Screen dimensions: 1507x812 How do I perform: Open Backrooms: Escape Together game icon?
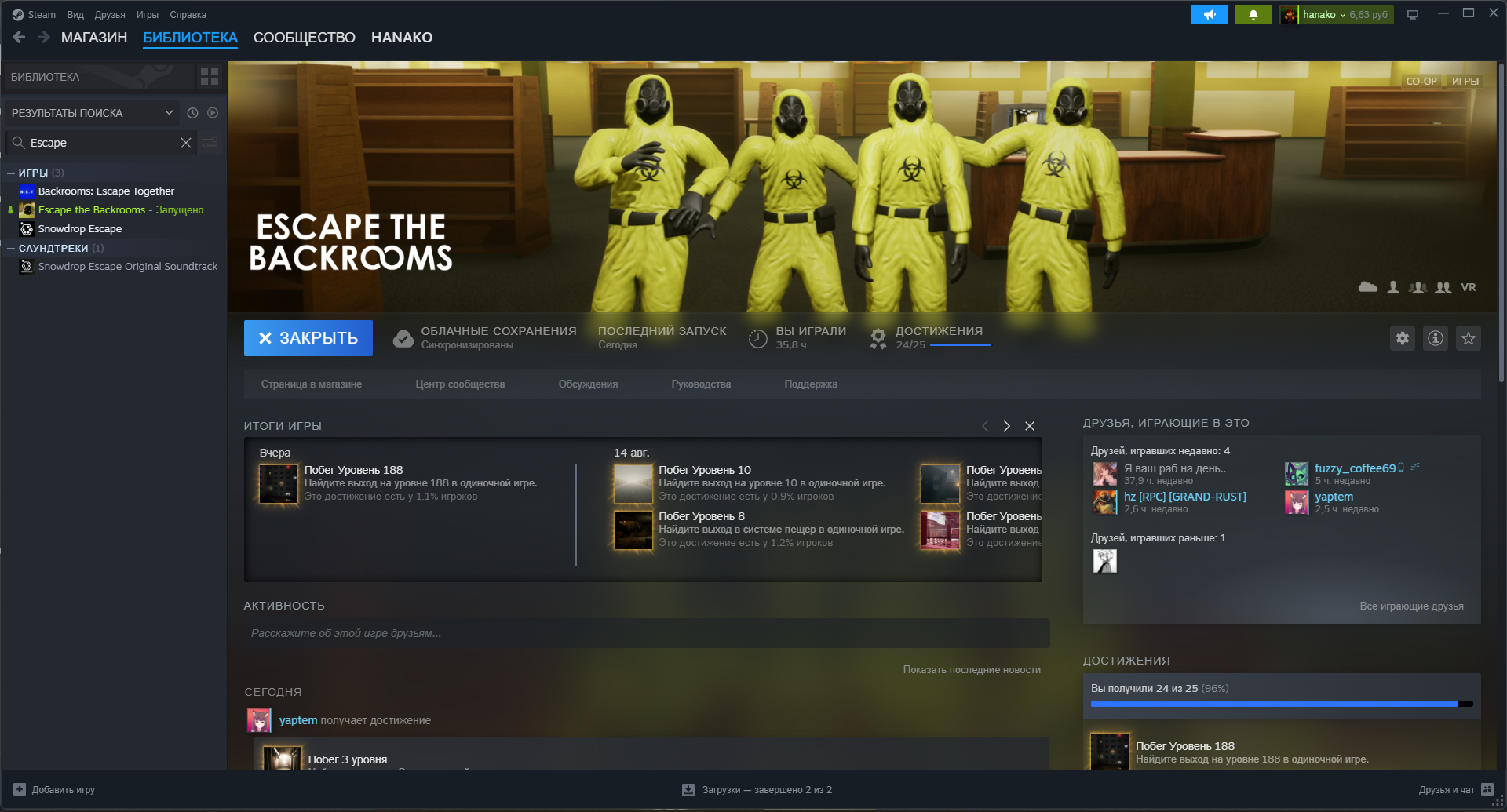point(27,191)
